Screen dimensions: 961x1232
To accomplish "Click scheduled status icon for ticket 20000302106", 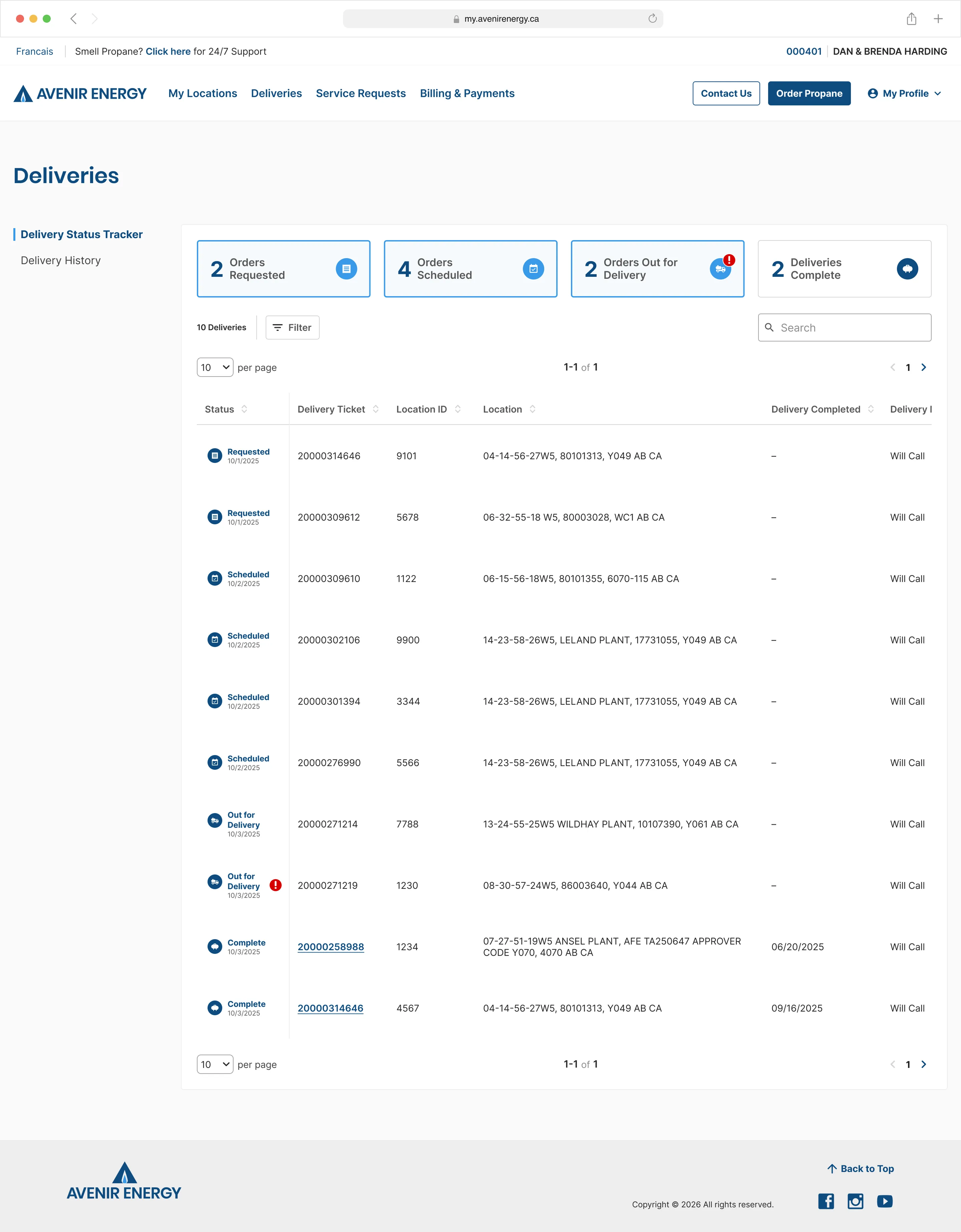I will pyautogui.click(x=215, y=640).
